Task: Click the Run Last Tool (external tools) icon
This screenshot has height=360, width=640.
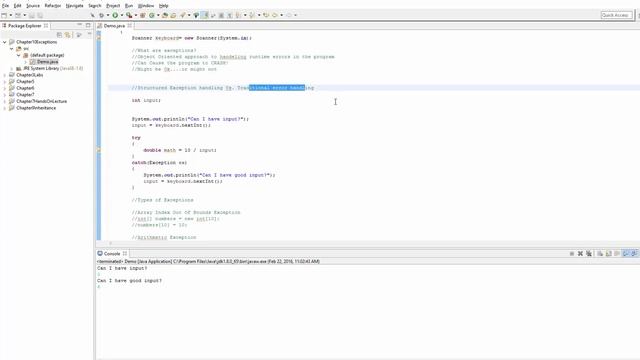Action: click(x=129, y=15)
